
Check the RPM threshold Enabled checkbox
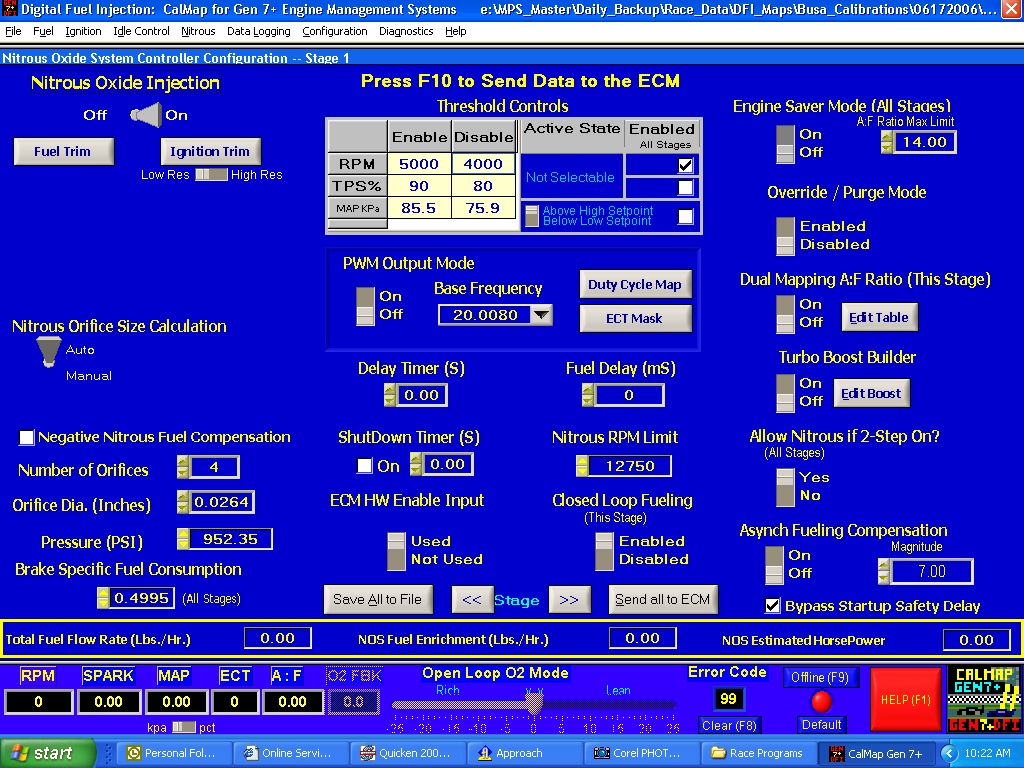pos(685,165)
